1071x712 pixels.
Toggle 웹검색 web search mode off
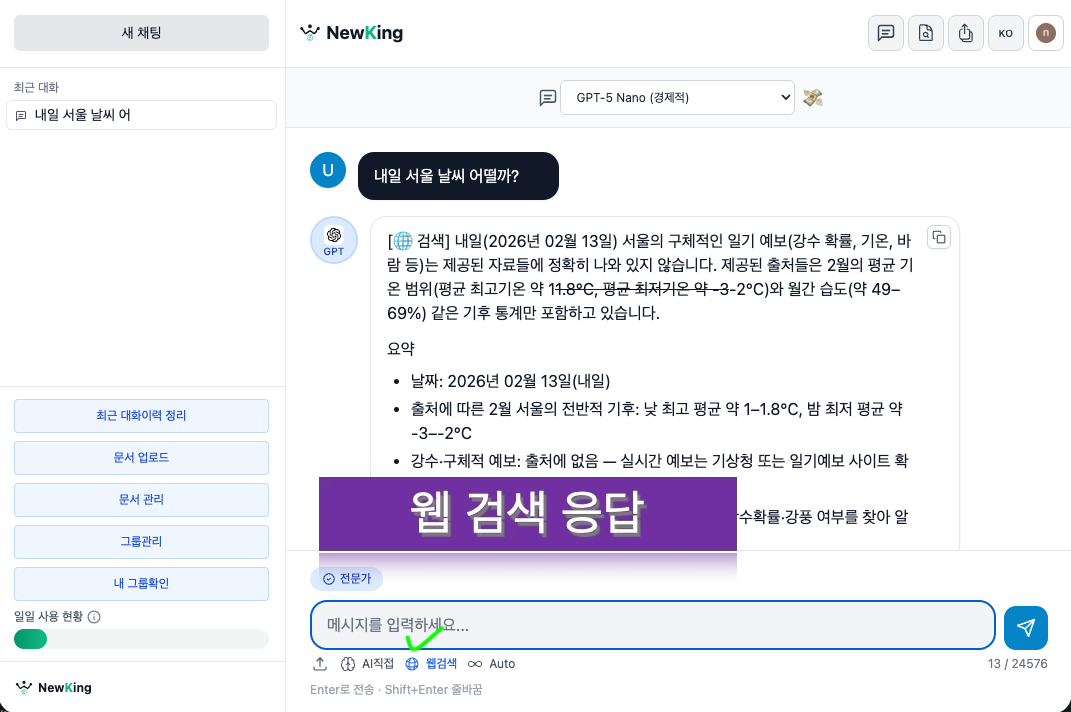coord(433,663)
